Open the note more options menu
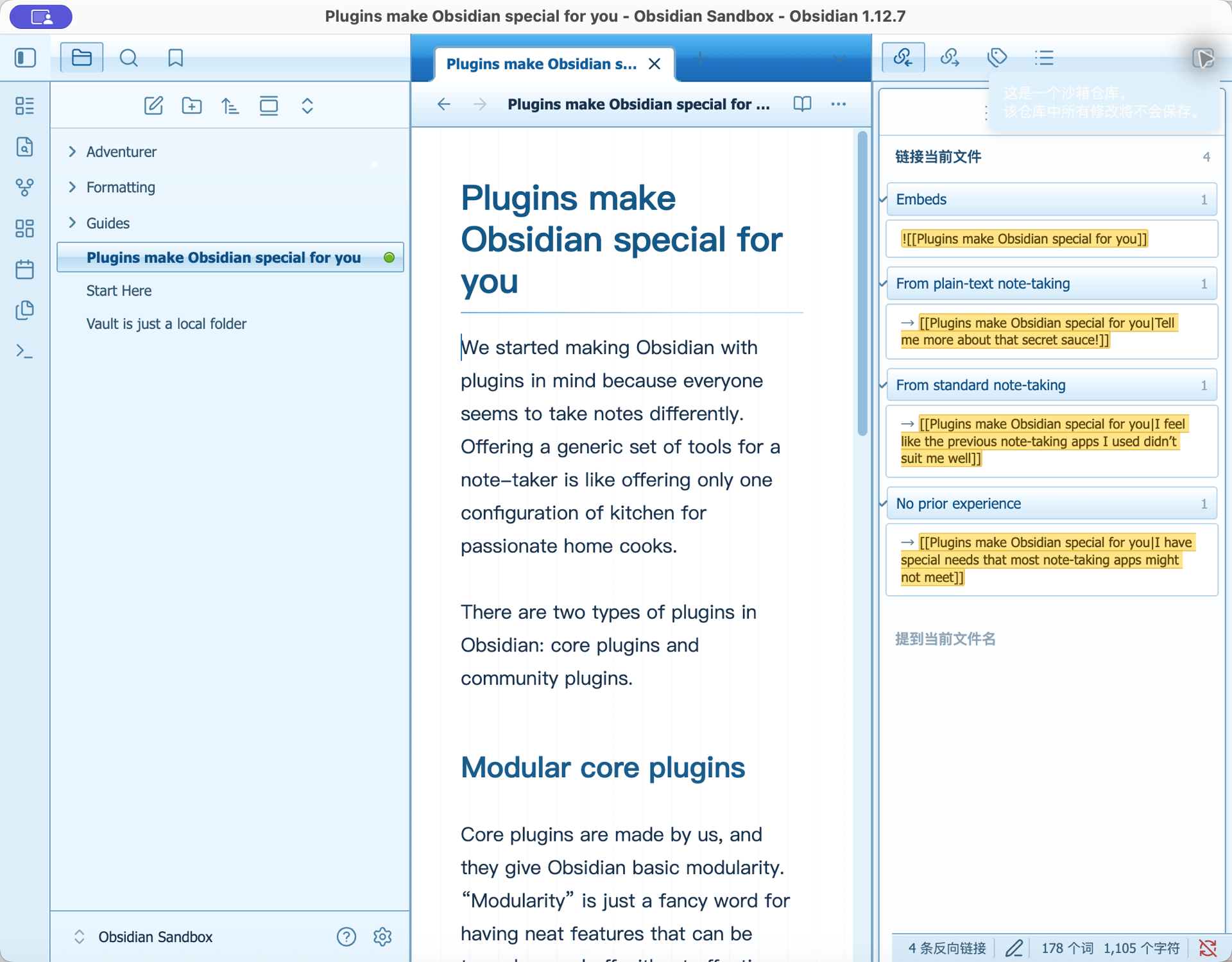The image size is (1232, 962). 838,104
